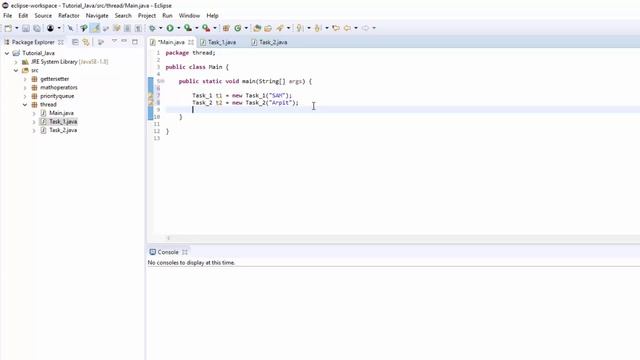The width and height of the screenshot is (640, 360).
Task: Open the Debug dropdown arrow
Action: point(160,28)
